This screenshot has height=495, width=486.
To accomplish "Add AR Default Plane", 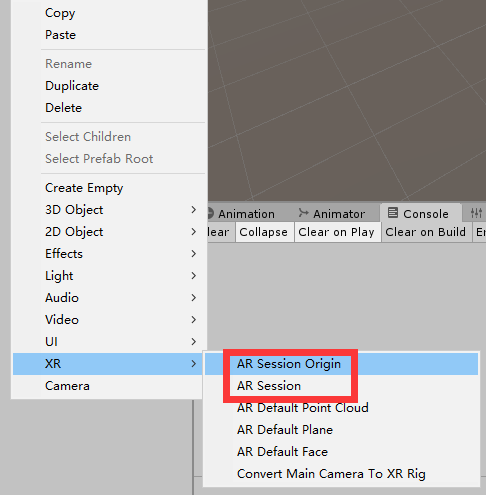I will (341, 430).
